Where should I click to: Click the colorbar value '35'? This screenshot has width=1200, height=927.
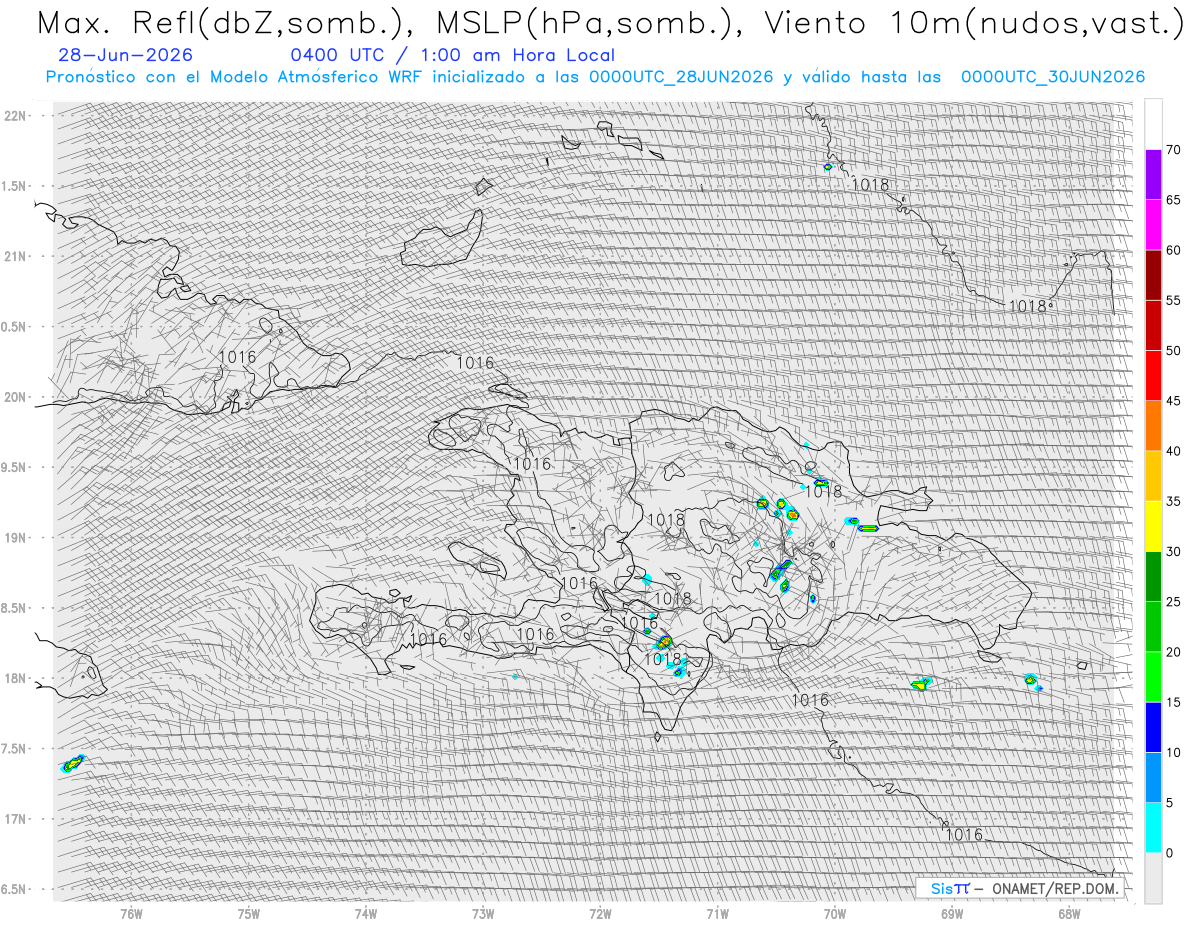pos(1173,501)
